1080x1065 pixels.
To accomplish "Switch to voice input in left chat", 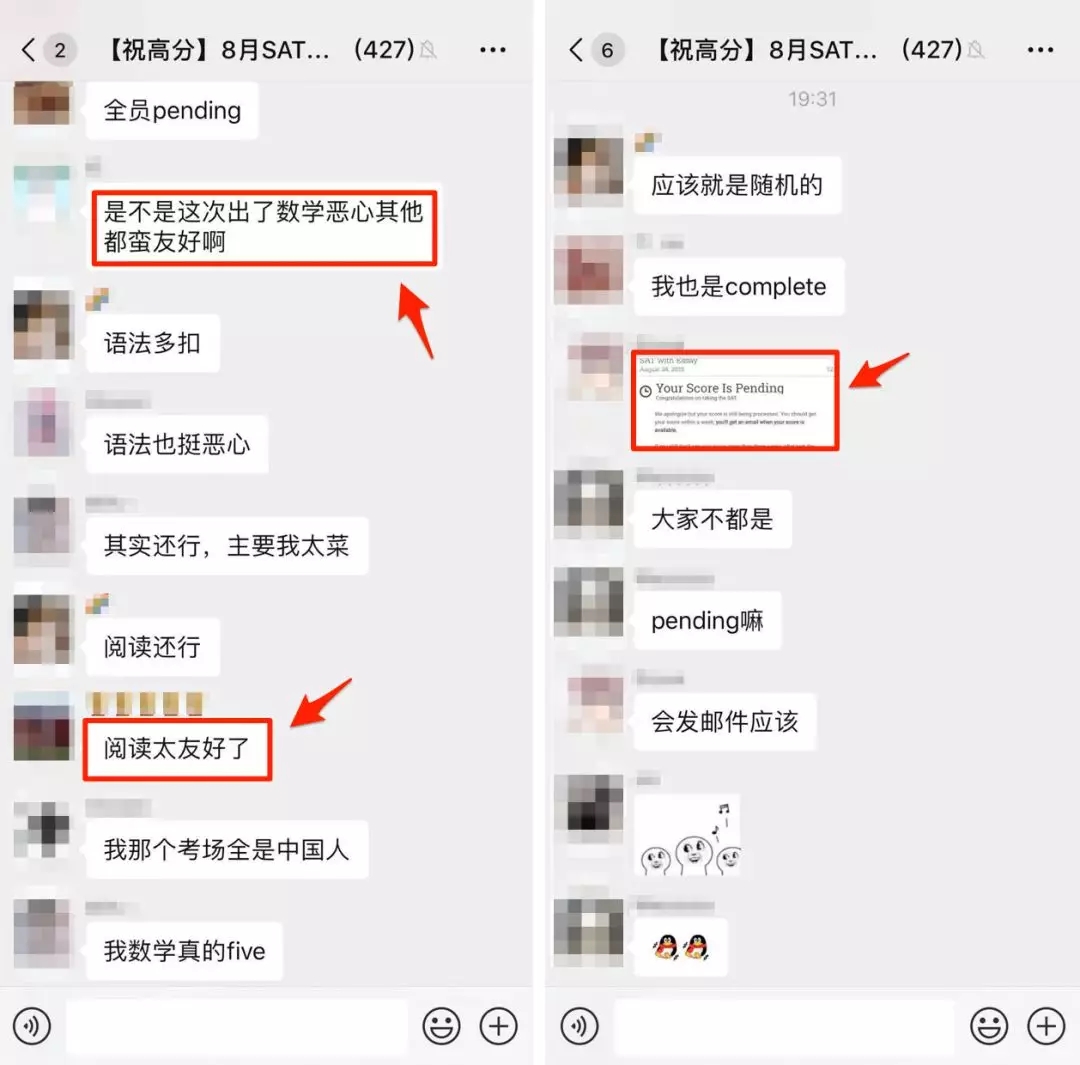I will 32,1026.
